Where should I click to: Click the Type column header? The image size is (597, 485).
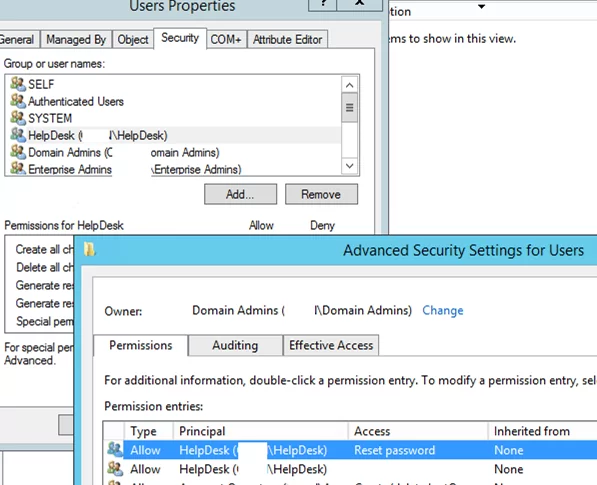148,431
